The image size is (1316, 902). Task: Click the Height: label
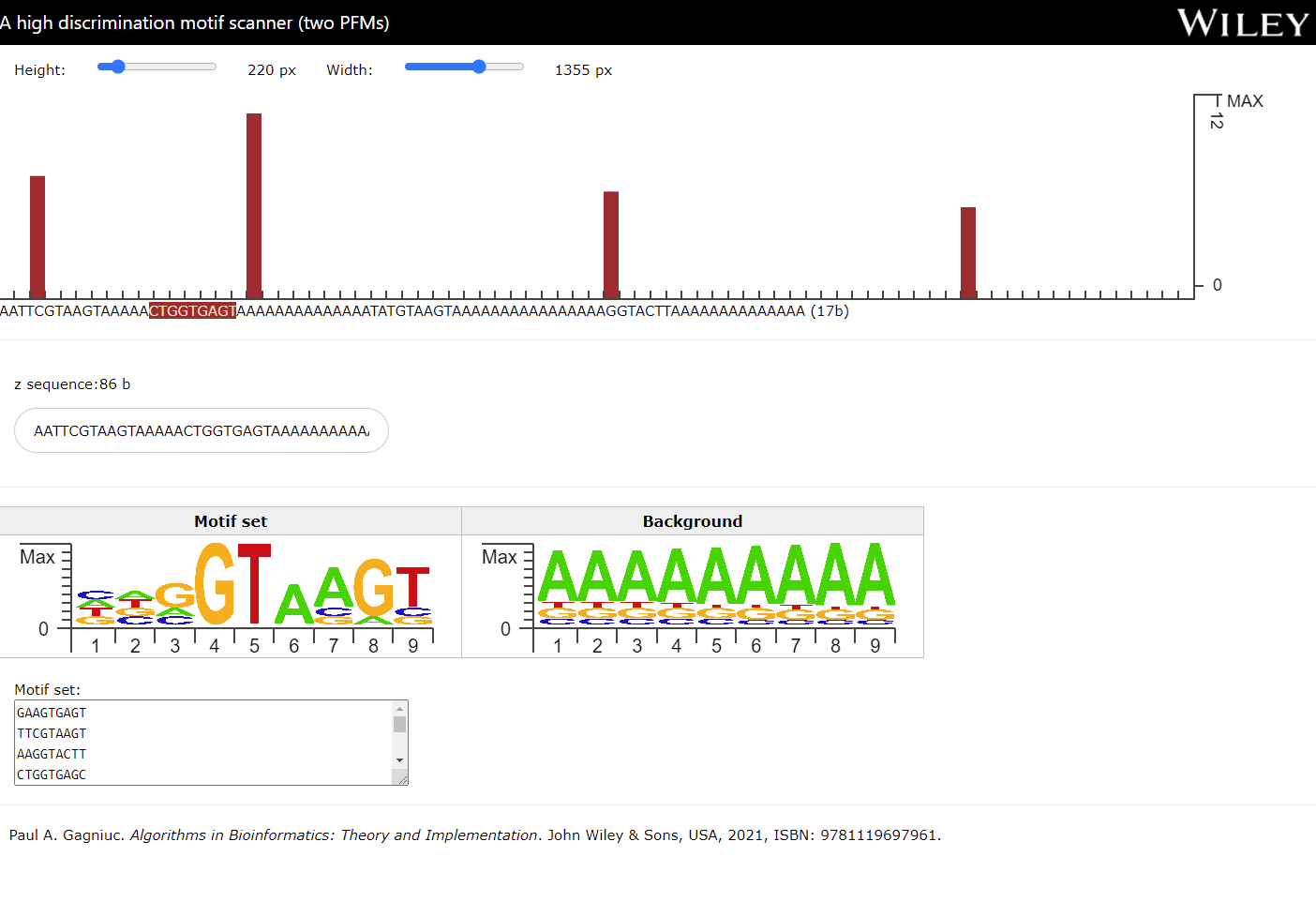point(40,70)
